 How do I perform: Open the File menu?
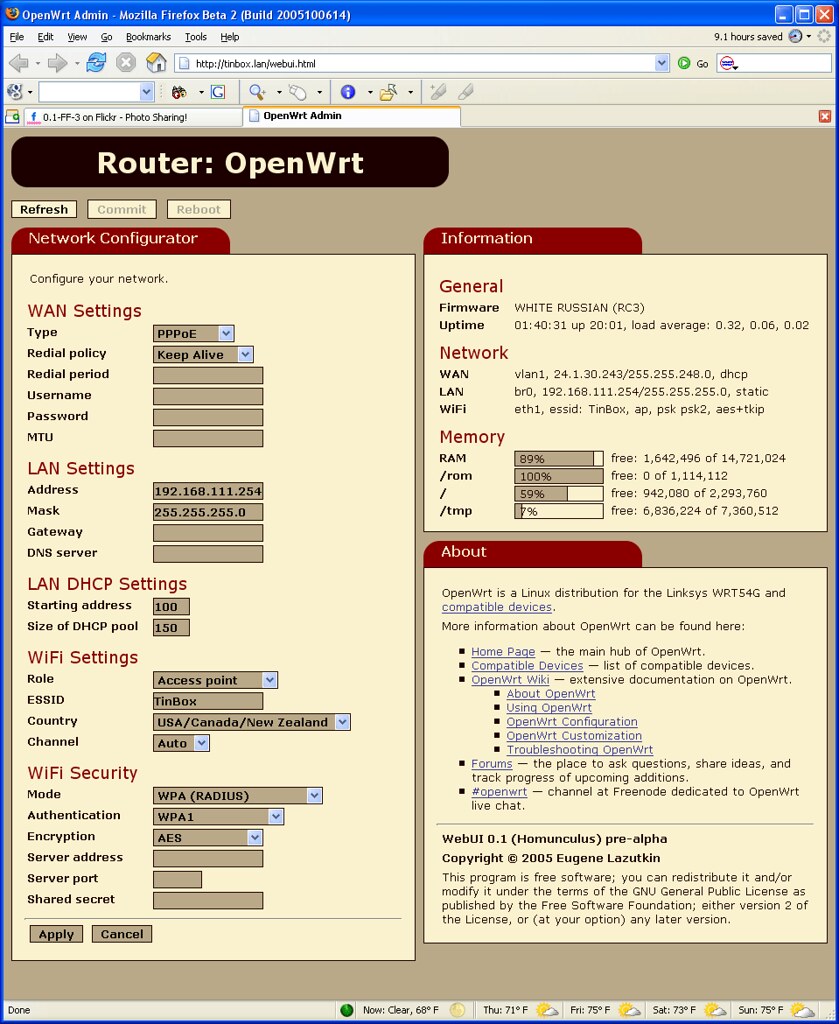(x=17, y=37)
